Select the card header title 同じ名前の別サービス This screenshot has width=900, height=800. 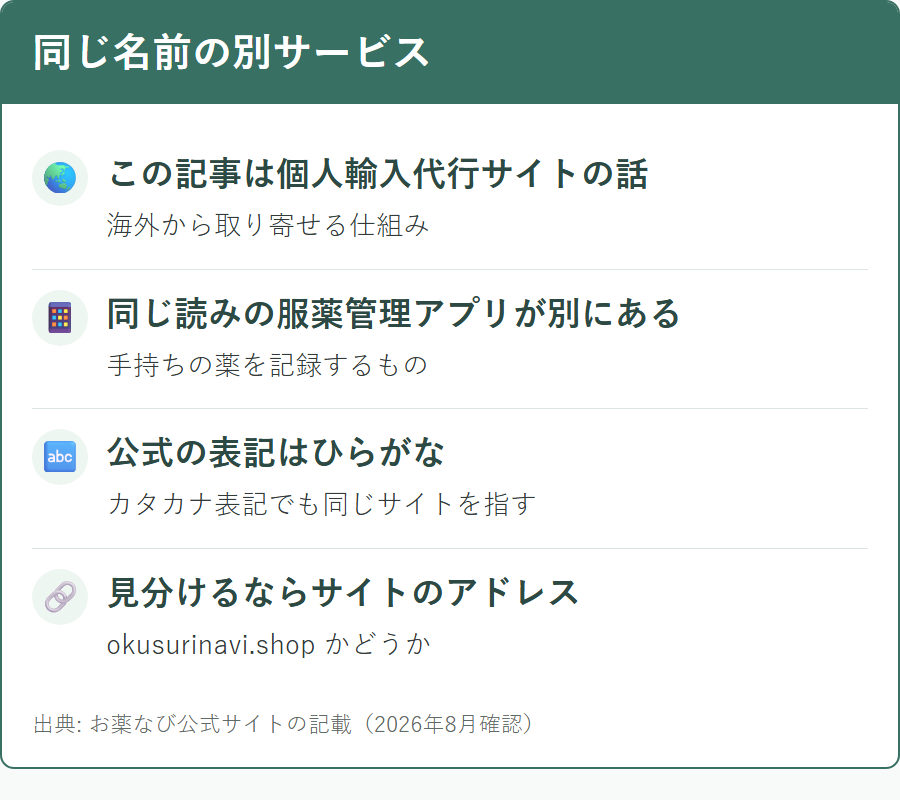click(x=231, y=52)
